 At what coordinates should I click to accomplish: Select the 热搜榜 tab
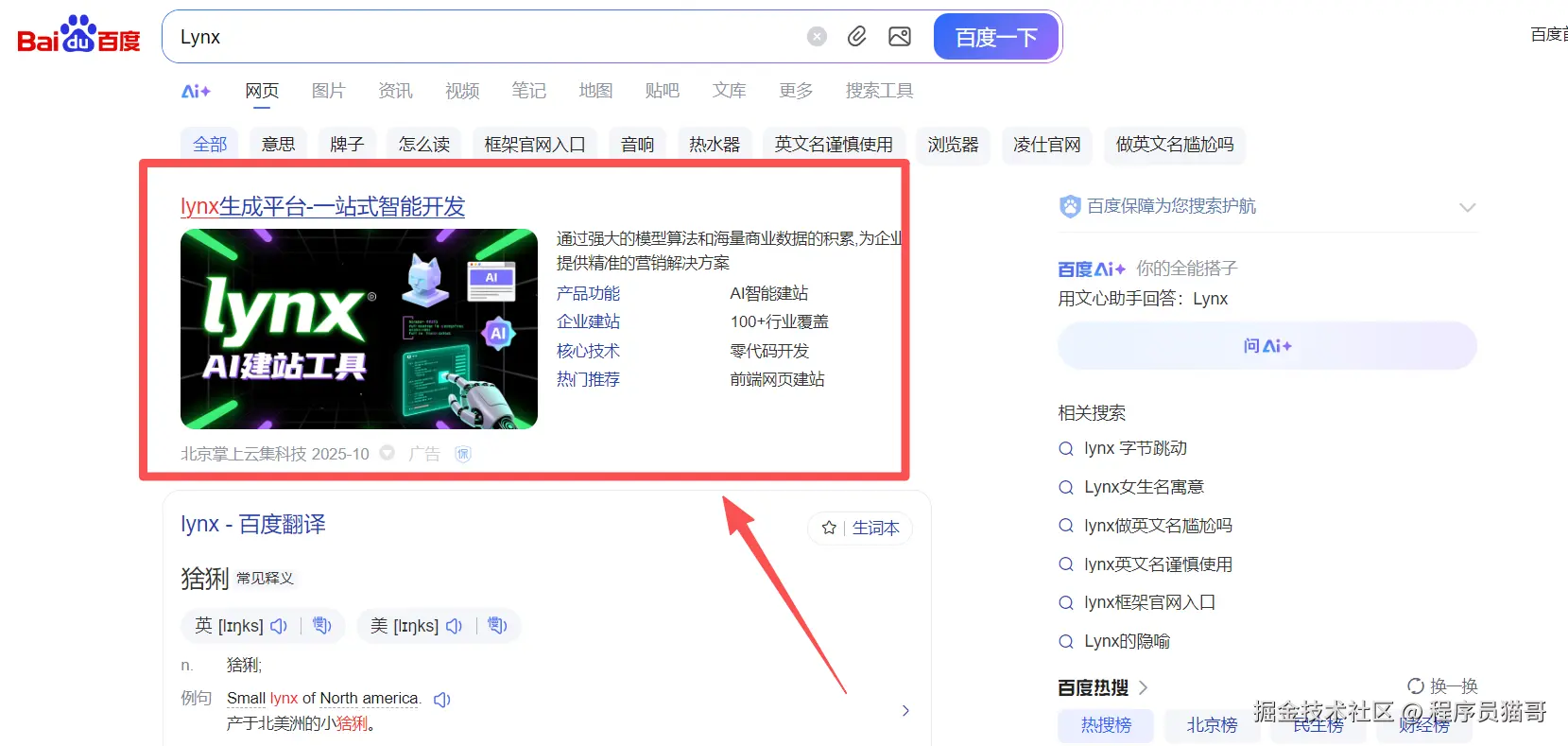pos(1106,725)
